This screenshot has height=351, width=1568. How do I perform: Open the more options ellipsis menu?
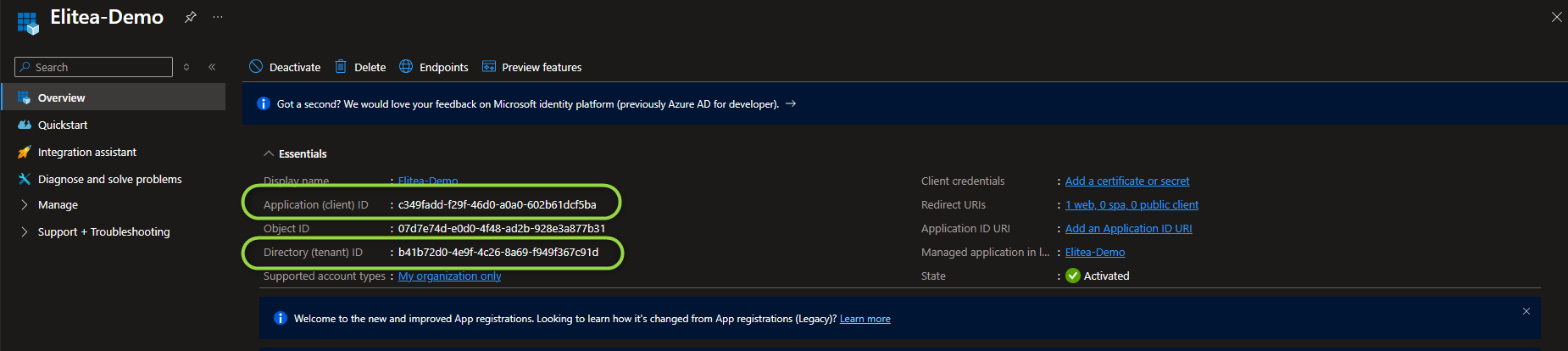pos(218,17)
